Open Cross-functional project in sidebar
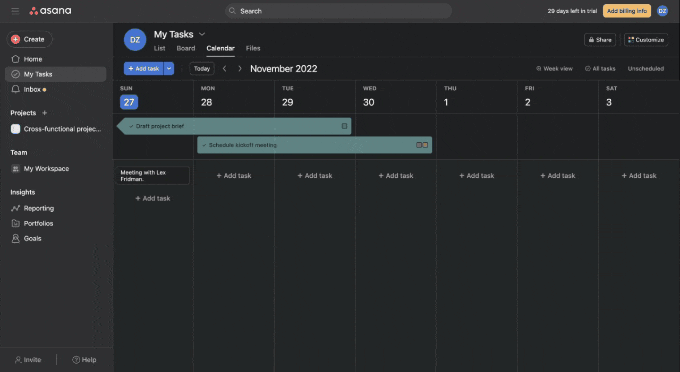 (x=56, y=129)
